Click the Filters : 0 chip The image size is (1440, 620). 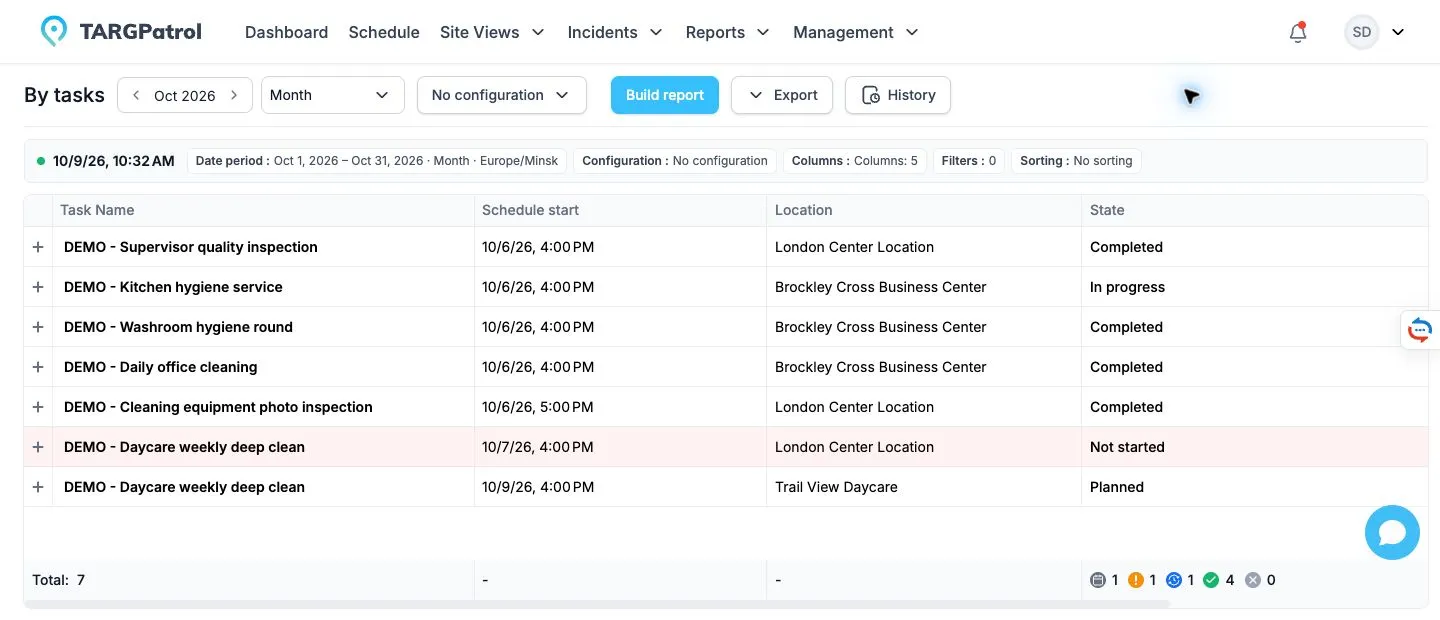[x=969, y=161]
